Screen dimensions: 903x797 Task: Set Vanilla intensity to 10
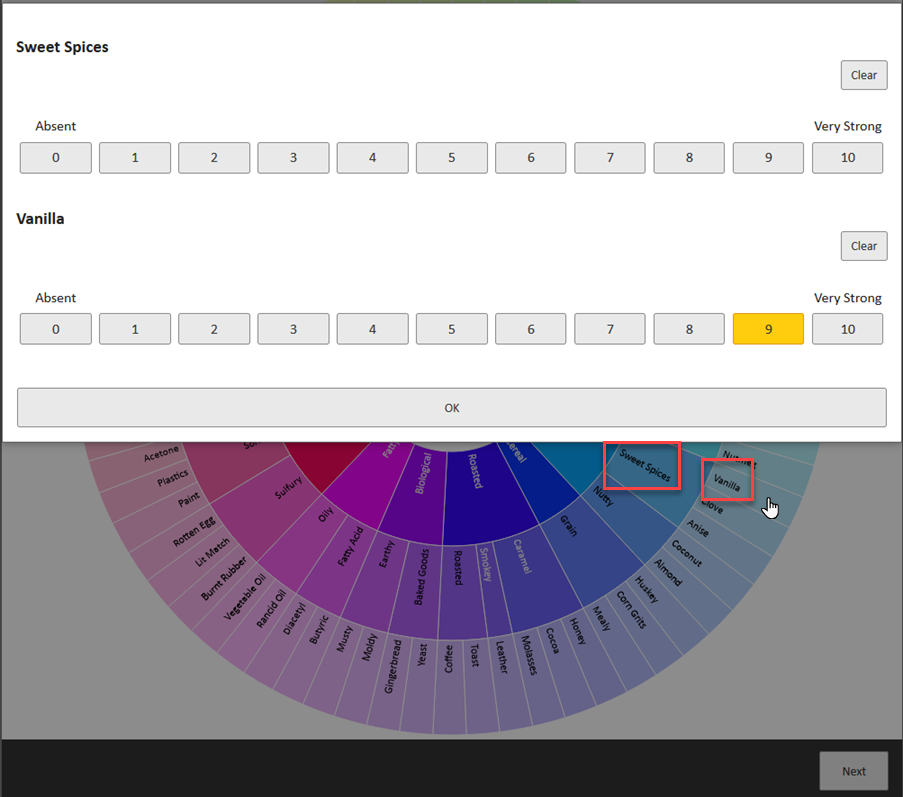point(847,329)
